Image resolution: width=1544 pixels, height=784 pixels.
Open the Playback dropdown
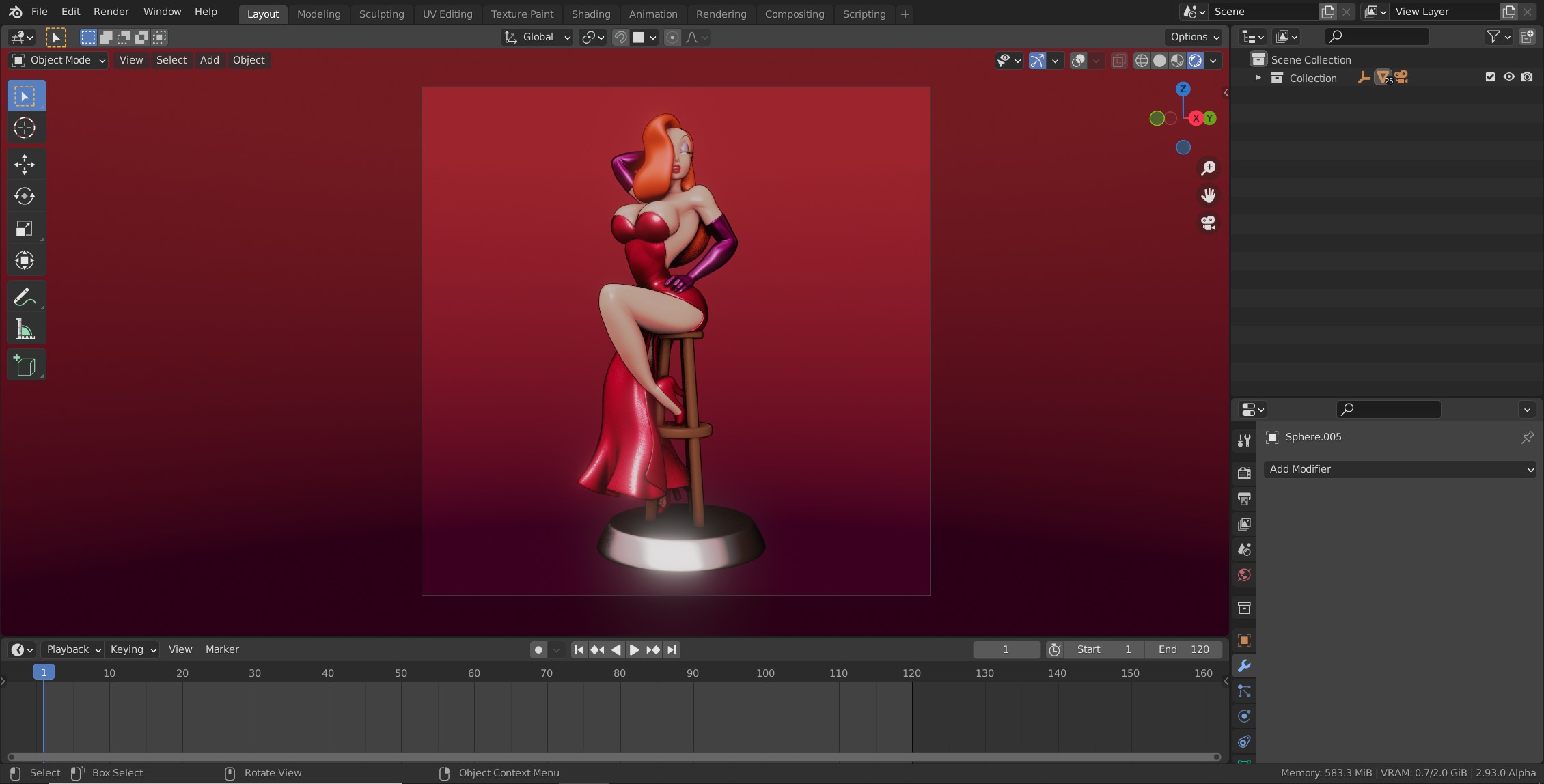(x=73, y=649)
